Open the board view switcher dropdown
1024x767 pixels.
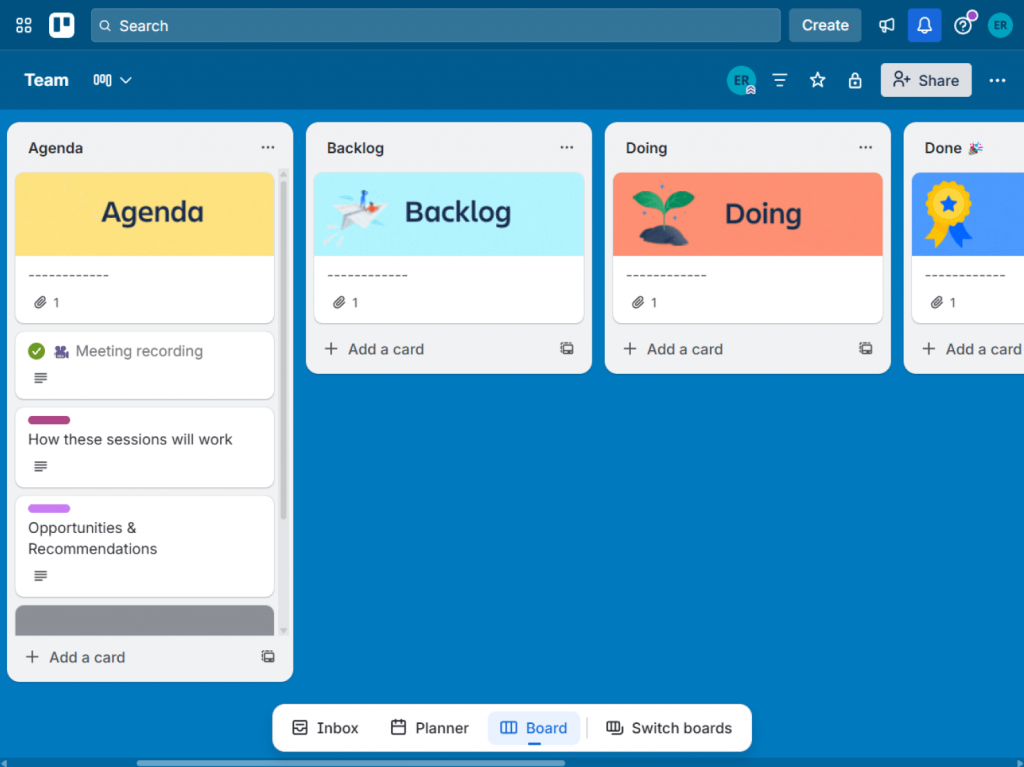point(112,80)
